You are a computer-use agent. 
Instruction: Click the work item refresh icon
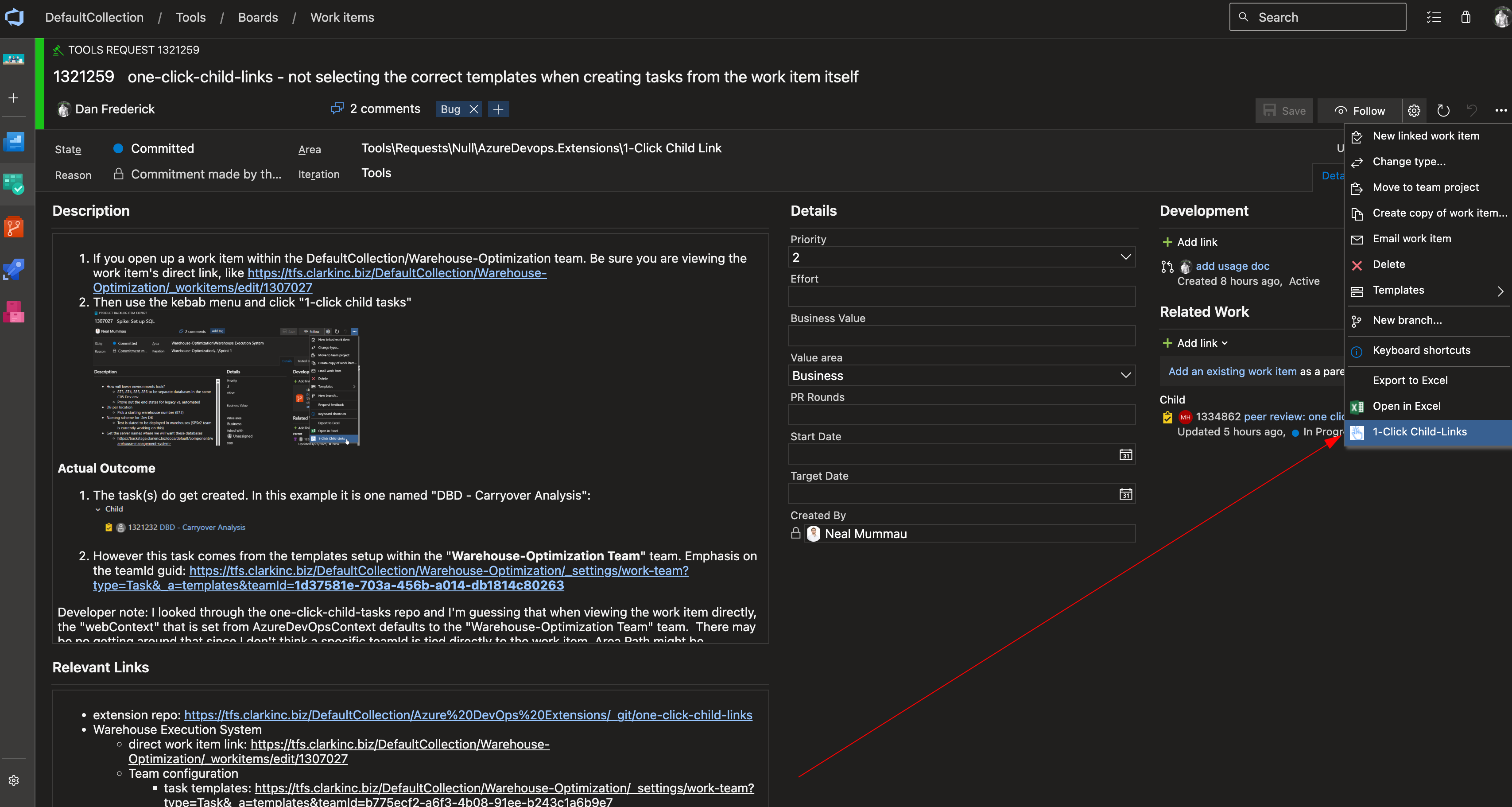(x=1443, y=110)
